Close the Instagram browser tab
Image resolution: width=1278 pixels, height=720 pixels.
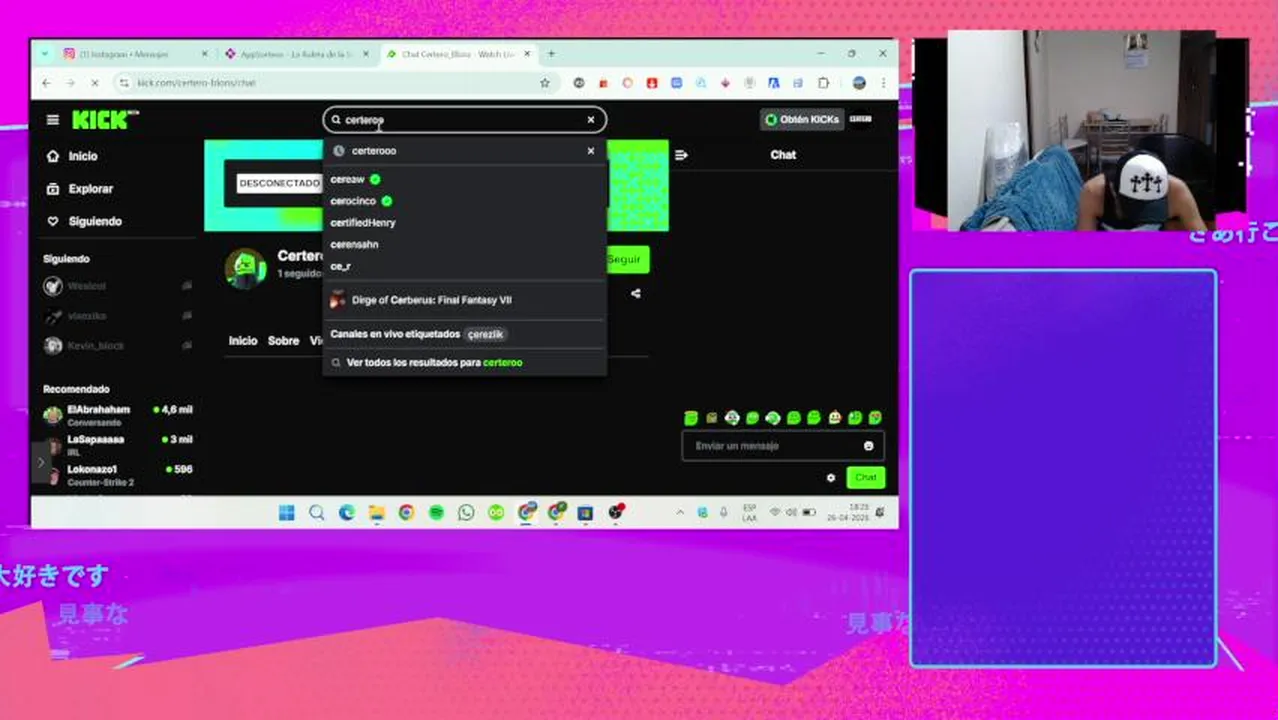pos(204,54)
